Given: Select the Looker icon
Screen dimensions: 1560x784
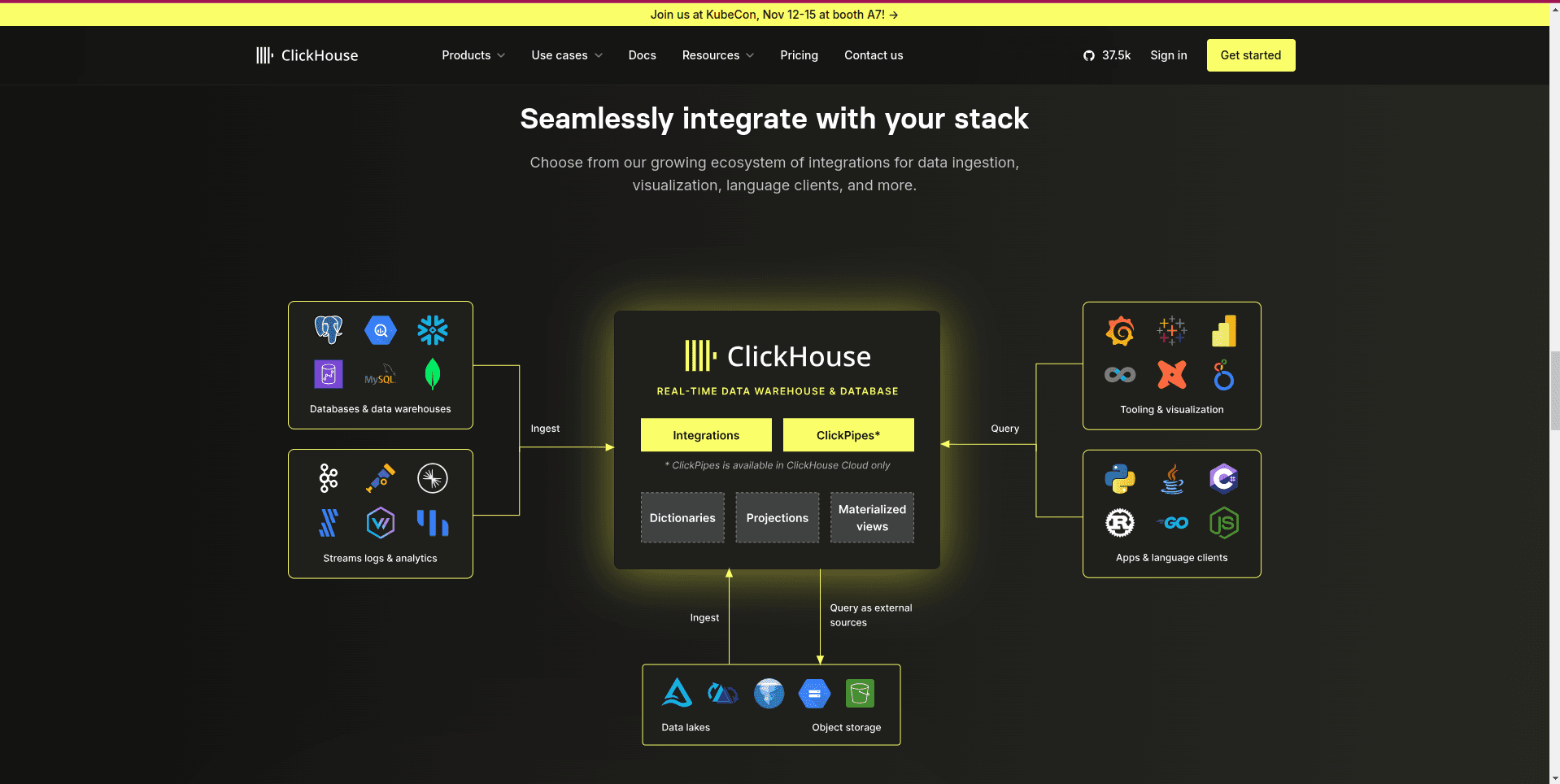Looking at the screenshot, I should coord(1224,375).
